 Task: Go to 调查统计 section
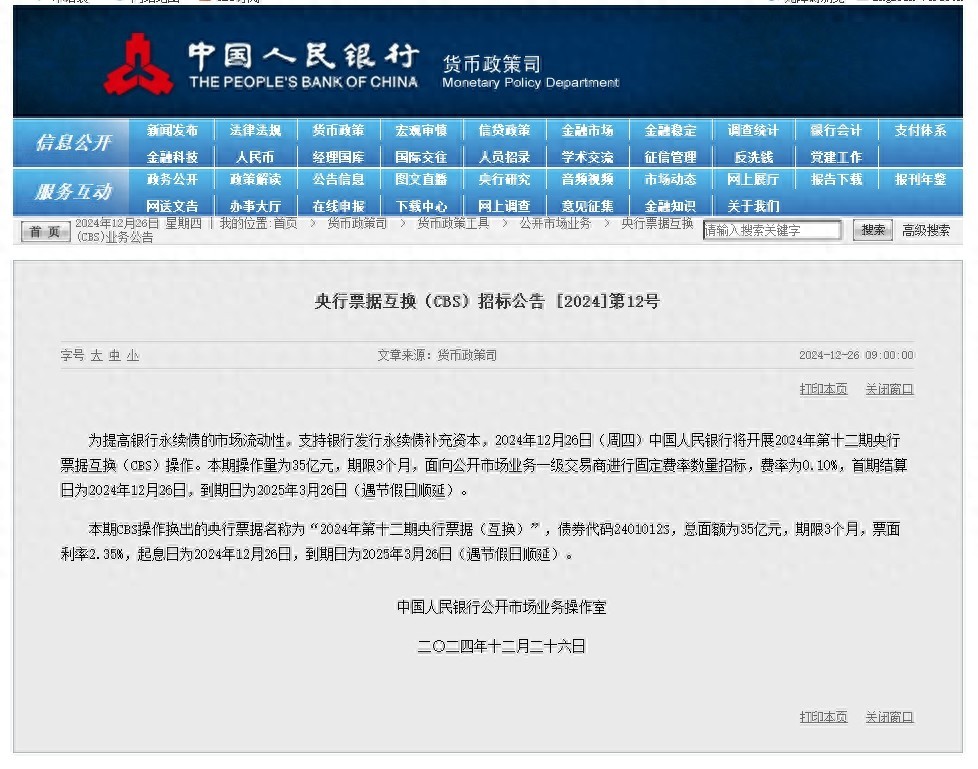753,130
